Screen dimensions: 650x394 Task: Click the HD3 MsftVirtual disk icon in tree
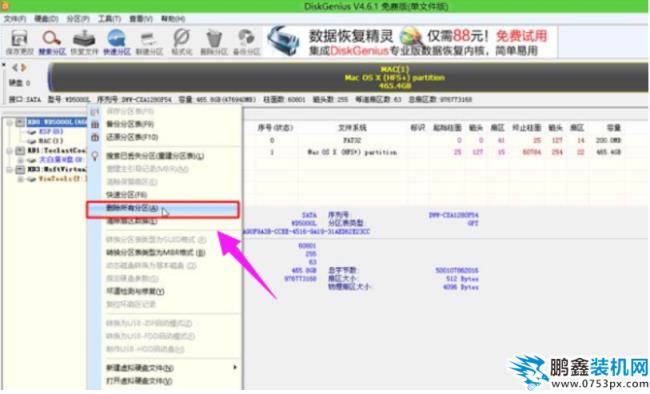pyautogui.click(x=20, y=169)
